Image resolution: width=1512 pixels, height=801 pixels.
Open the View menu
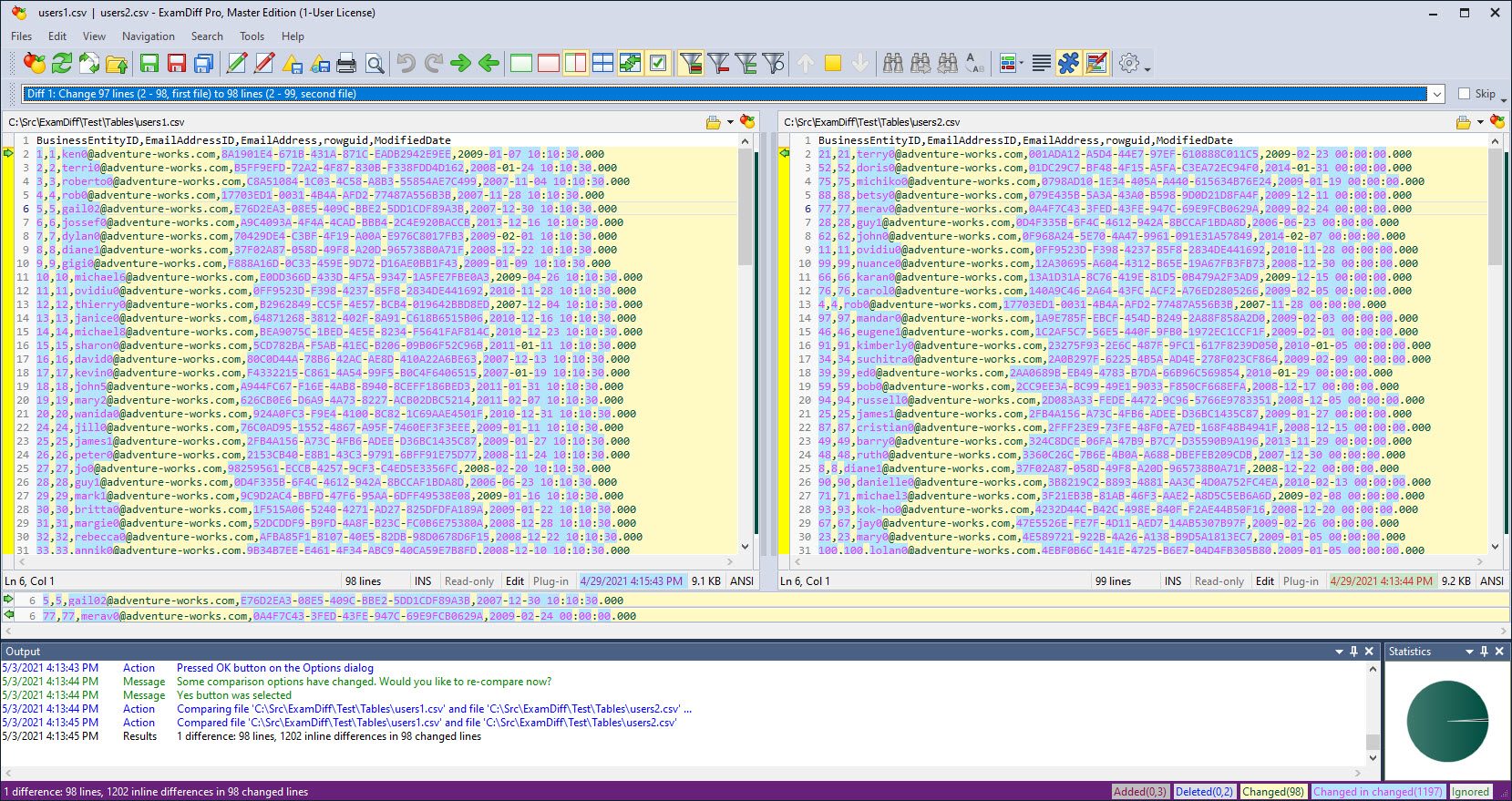point(94,36)
